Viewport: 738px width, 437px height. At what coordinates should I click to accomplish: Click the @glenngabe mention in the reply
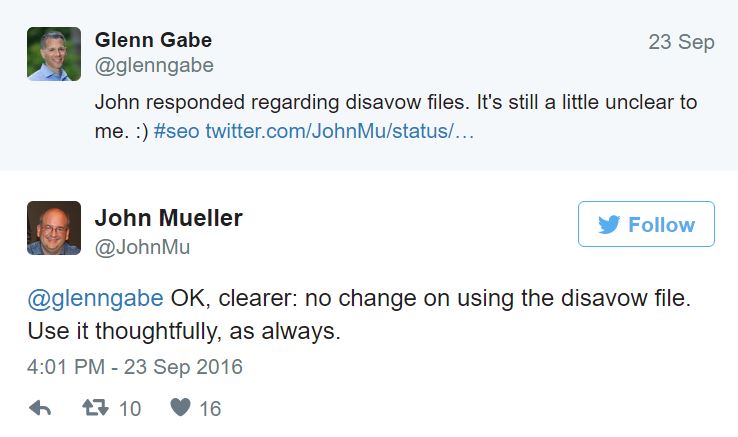pos(95,299)
